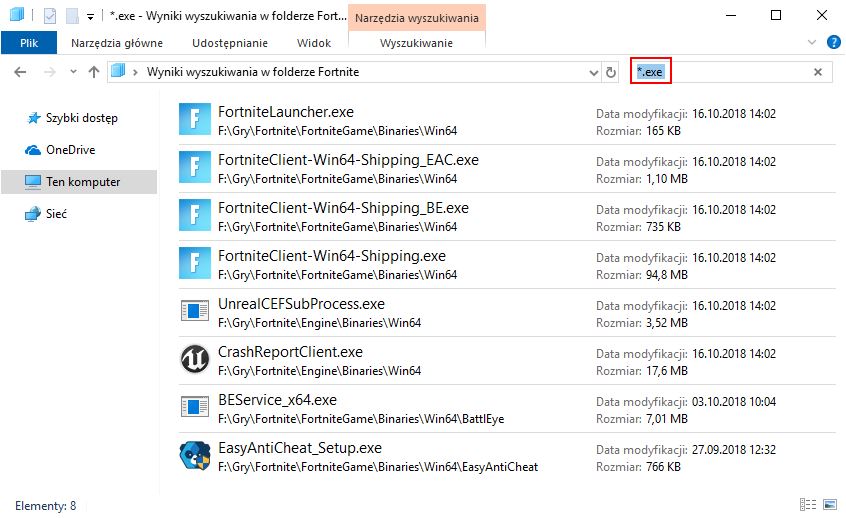Image resolution: width=846 pixels, height=518 pixels.
Task: Open the Widok tab
Action: coord(313,43)
